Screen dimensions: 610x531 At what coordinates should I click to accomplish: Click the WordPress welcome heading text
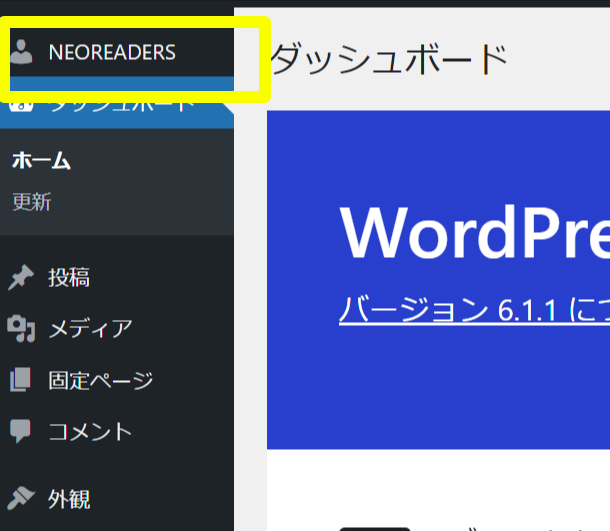click(475, 233)
